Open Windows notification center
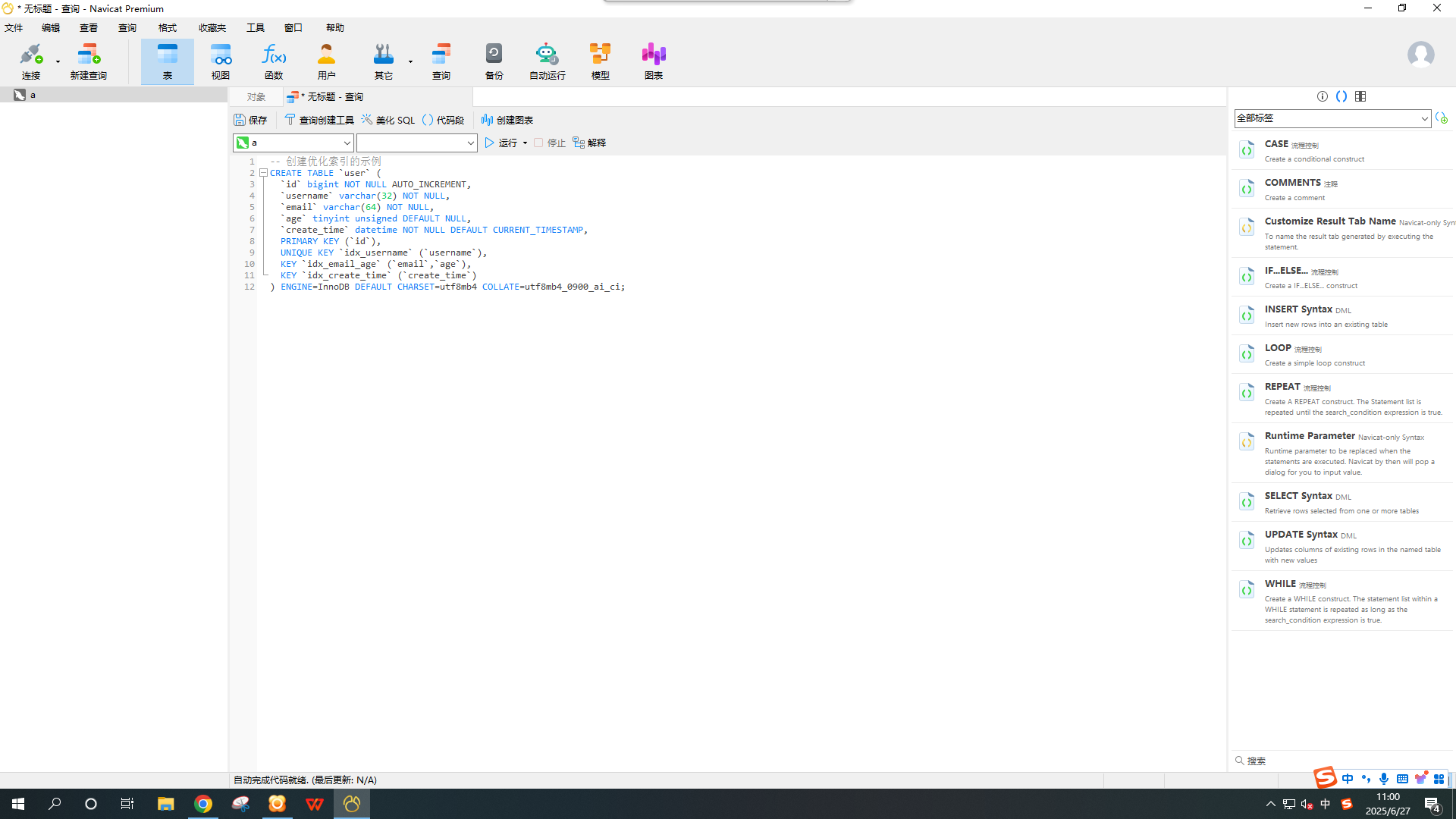1456x819 pixels. 1432,804
